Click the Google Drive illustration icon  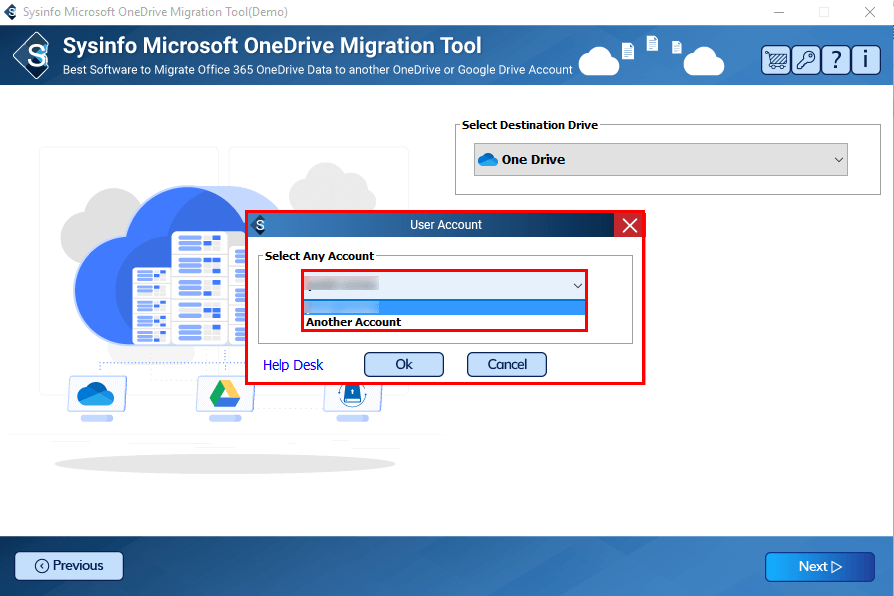pos(225,394)
